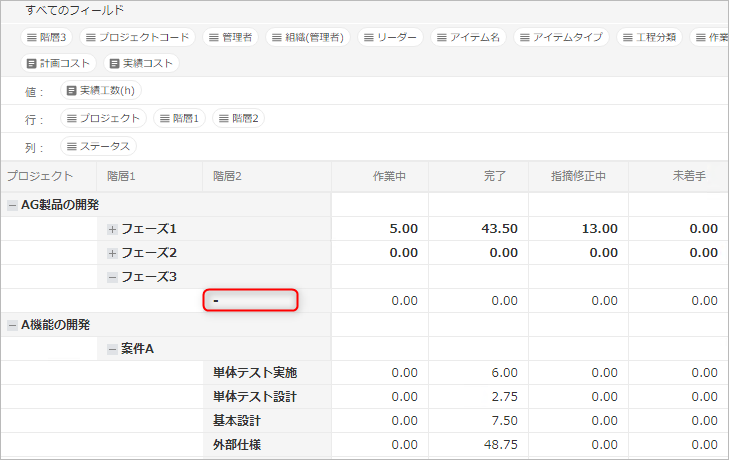Click the 完了 column header
The height and width of the screenshot is (460, 729).
click(494, 176)
